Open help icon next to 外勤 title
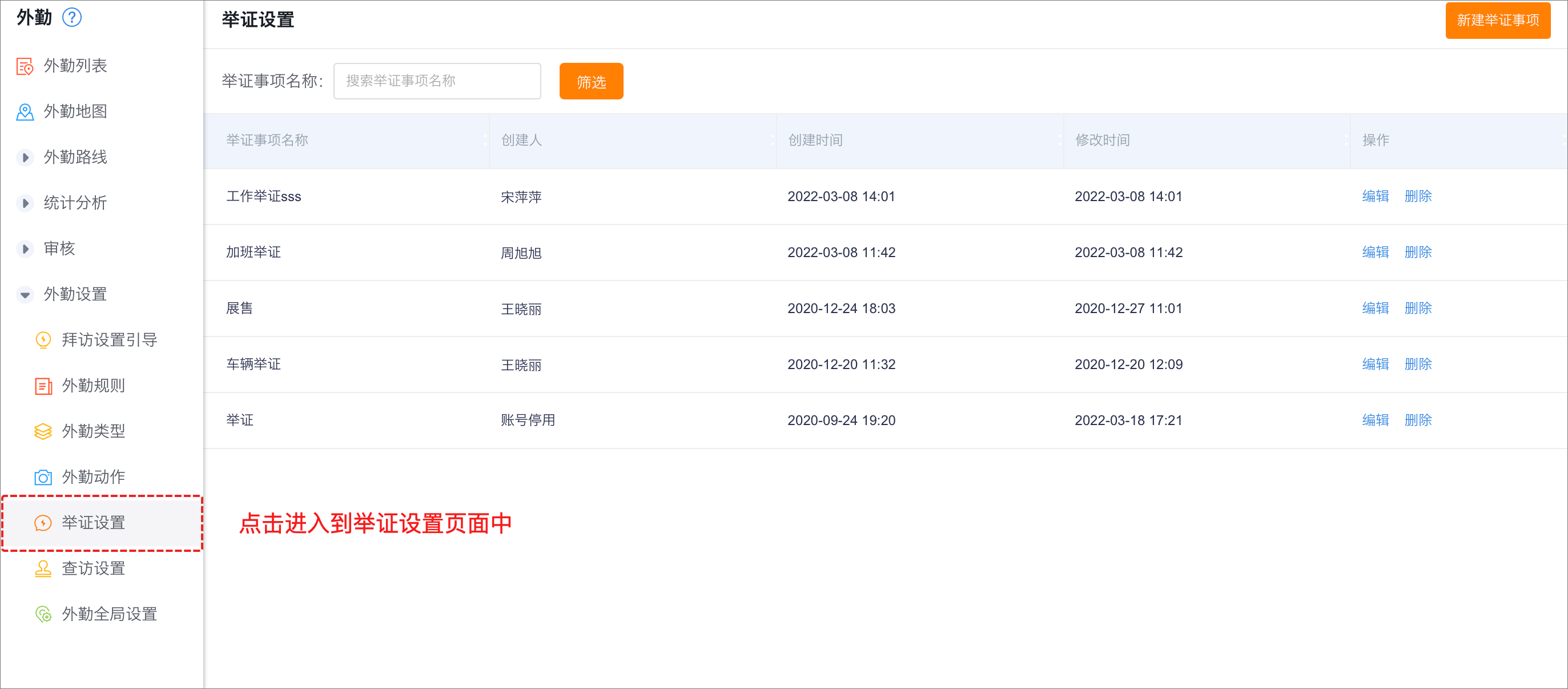 72,18
